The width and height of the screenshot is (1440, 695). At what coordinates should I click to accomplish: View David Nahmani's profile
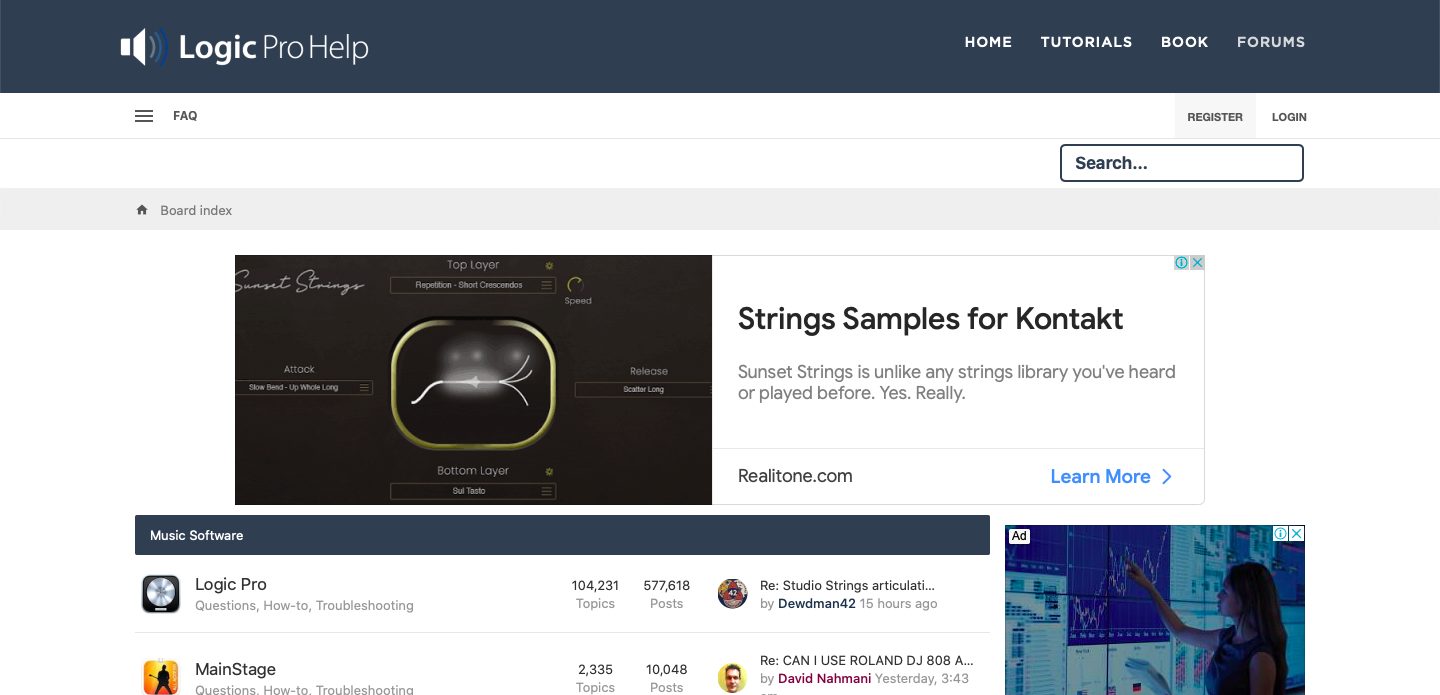[x=825, y=678]
